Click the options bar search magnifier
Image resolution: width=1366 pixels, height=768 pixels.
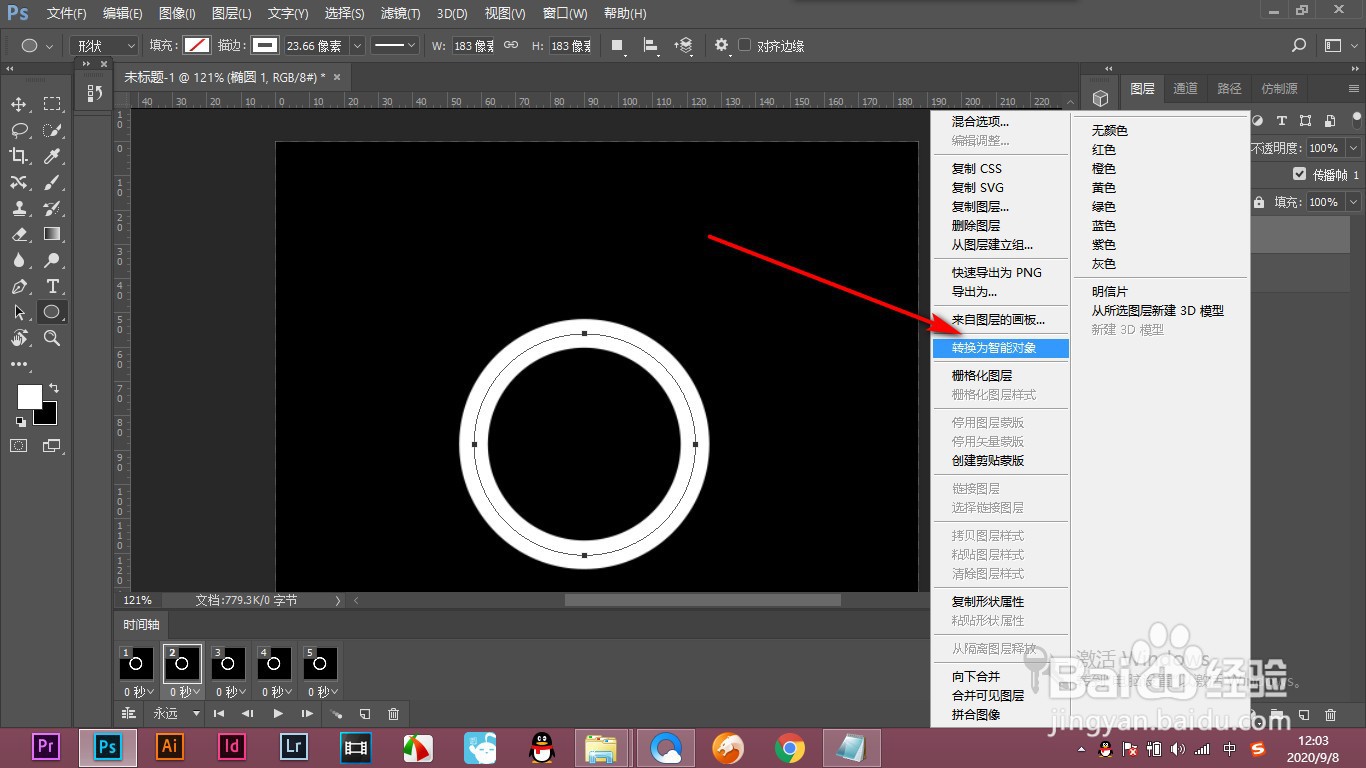(1299, 45)
